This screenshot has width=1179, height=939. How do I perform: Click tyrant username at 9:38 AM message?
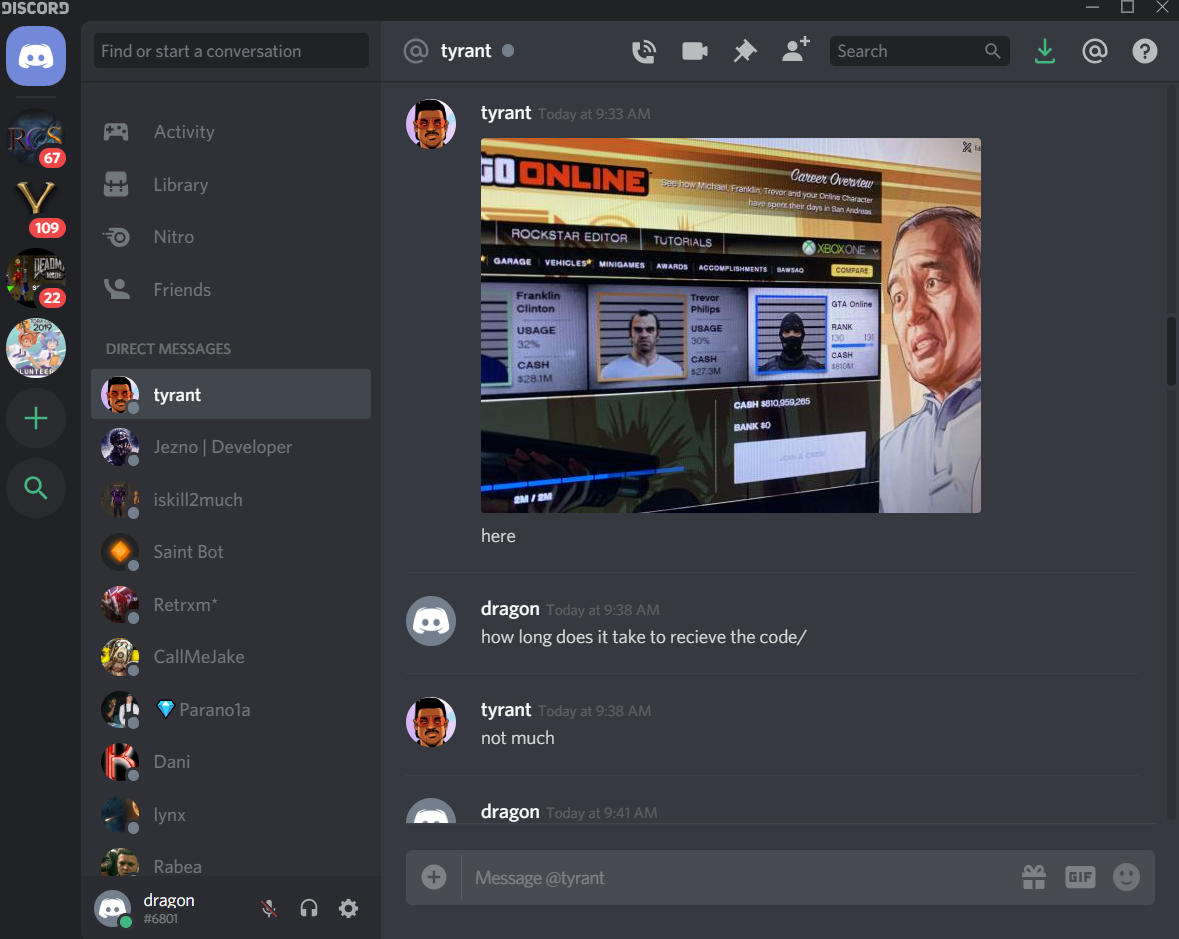pos(506,710)
